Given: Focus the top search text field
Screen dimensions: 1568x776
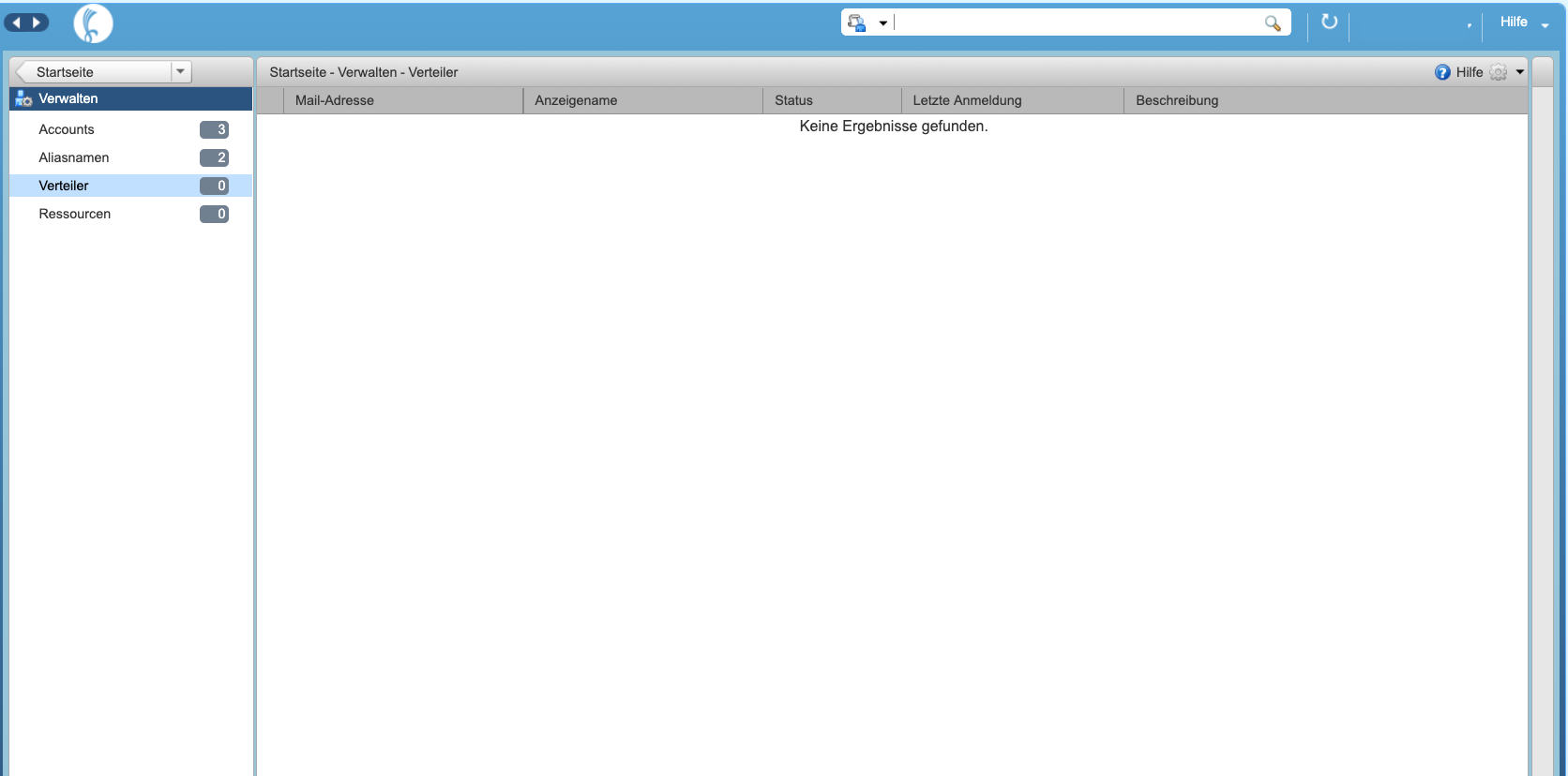Looking at the screenshot, I should click(x=1078, y=22).
